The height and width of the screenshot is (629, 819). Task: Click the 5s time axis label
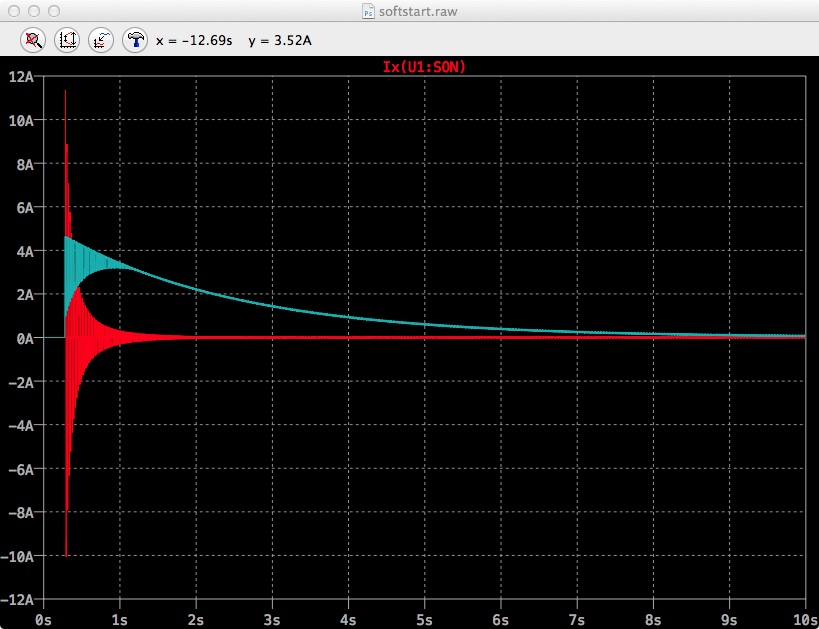tap(424, 620)
